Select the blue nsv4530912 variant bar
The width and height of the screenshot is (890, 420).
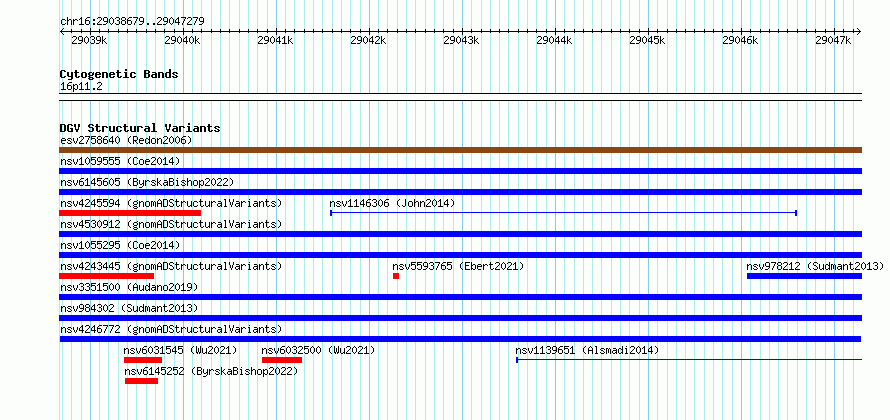[460, 234]
